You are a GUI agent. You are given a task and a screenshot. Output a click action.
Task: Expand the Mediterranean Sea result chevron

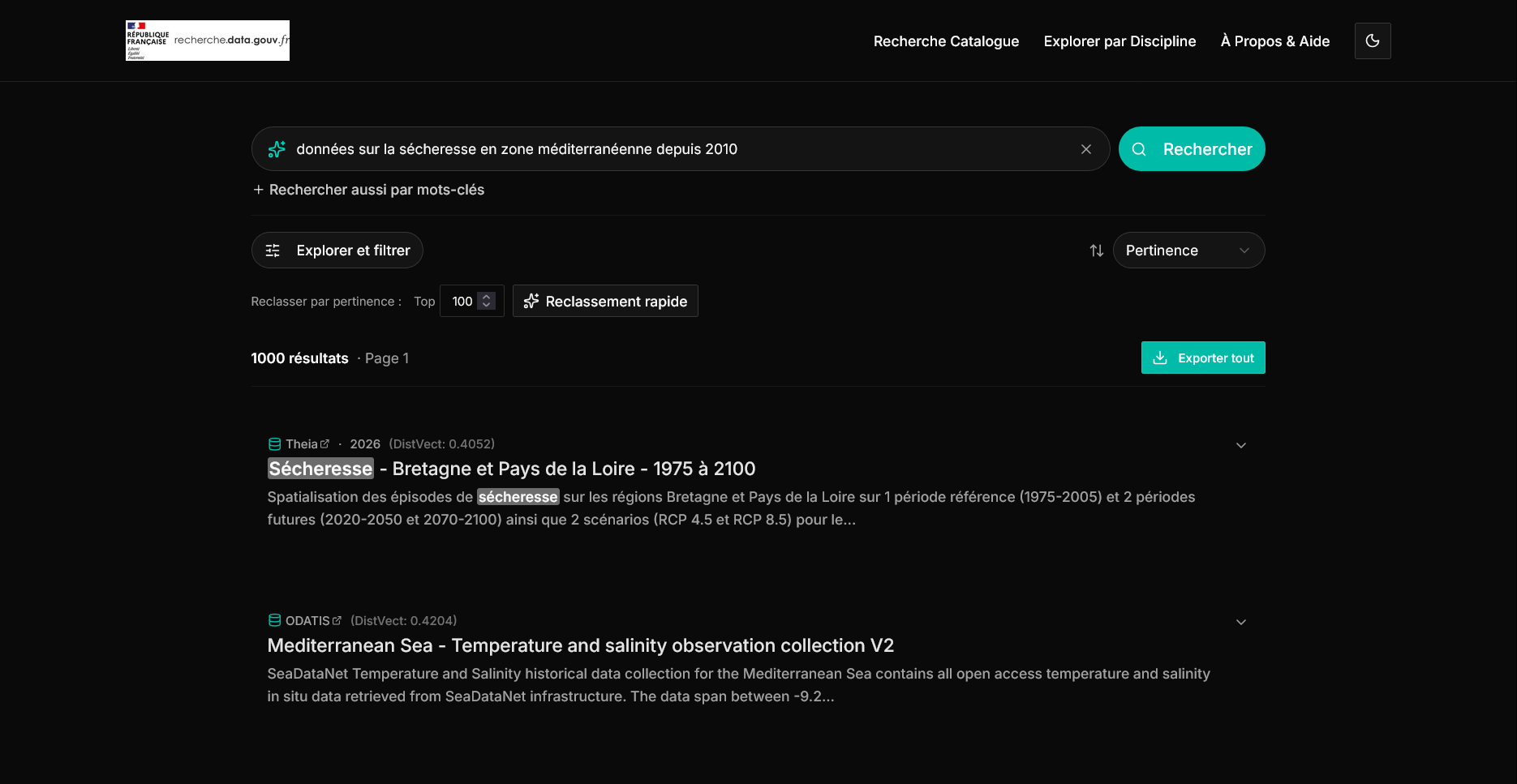click(x=1241, y=622)
